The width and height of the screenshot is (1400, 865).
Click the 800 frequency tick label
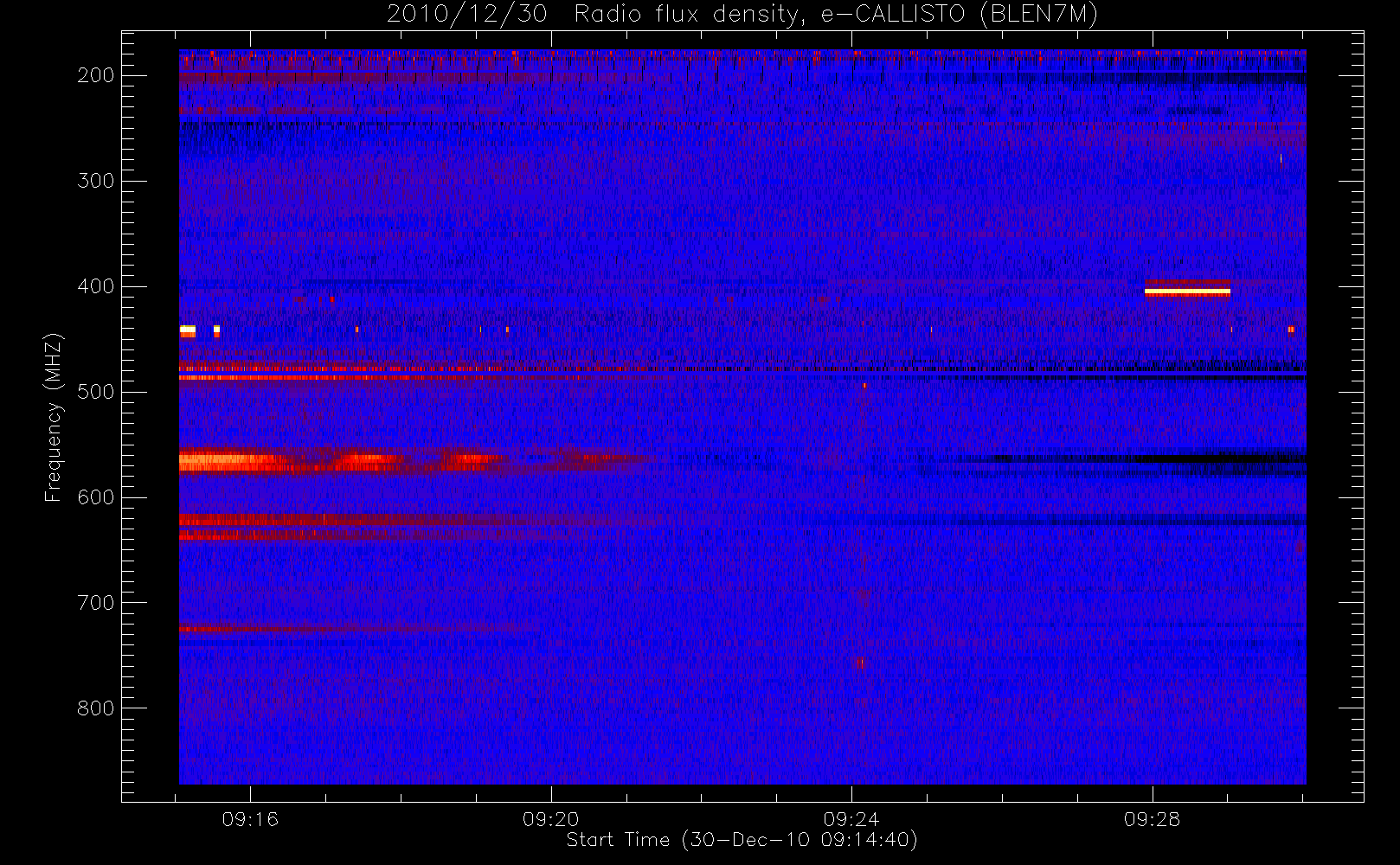[x=96, y=708]
